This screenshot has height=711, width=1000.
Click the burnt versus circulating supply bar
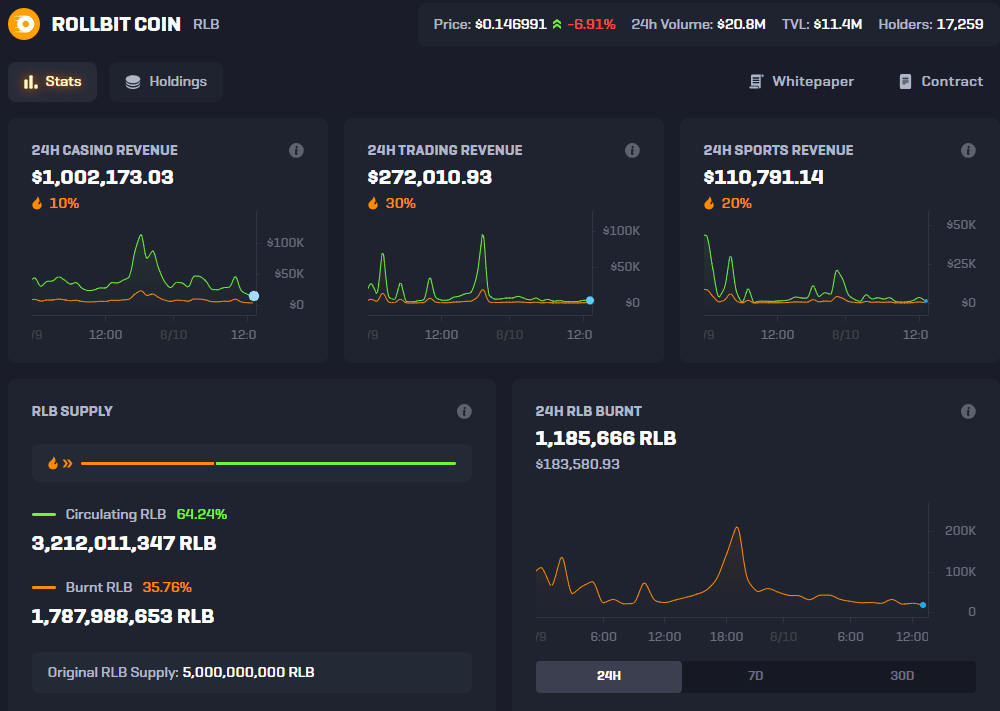coord(268,462)
